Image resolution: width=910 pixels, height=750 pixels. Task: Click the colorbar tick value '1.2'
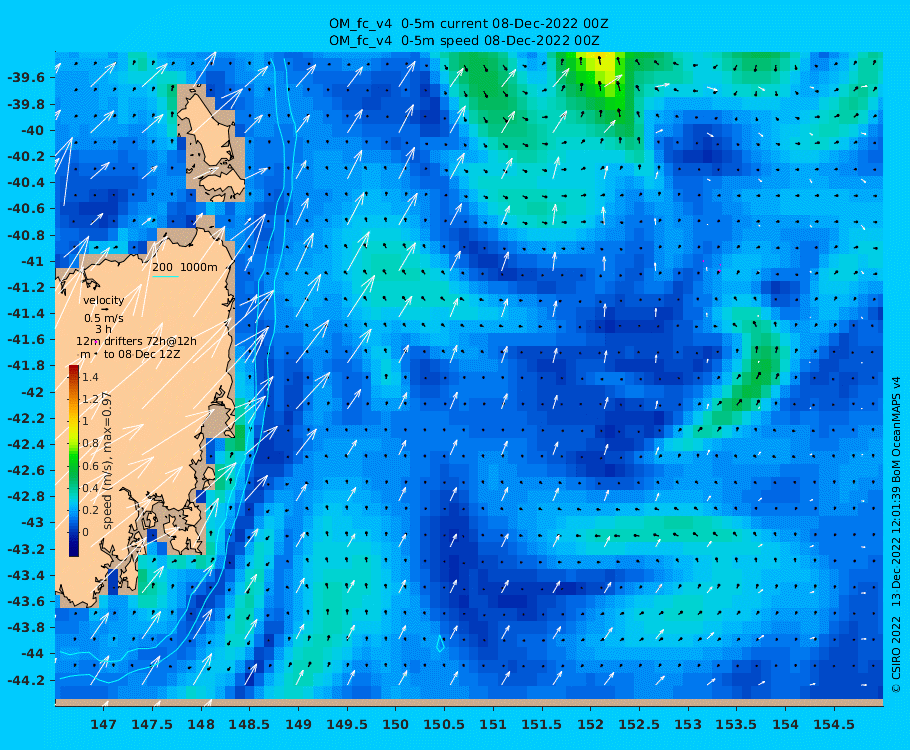90,399
